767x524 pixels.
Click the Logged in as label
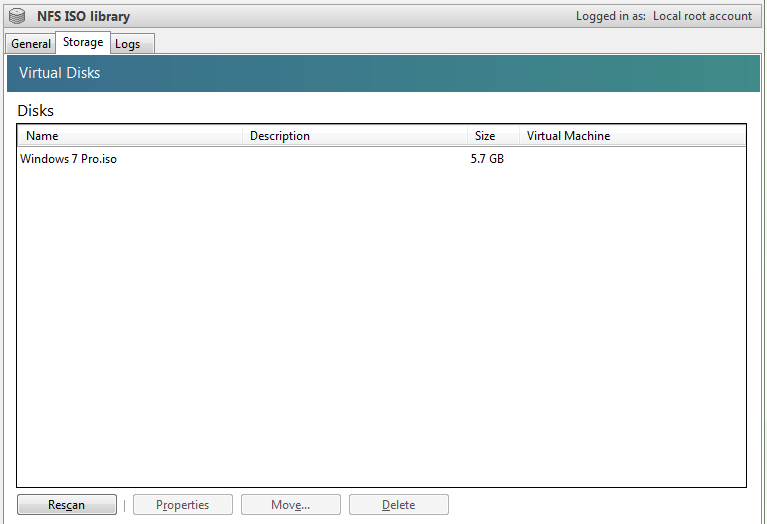[611, 17]
